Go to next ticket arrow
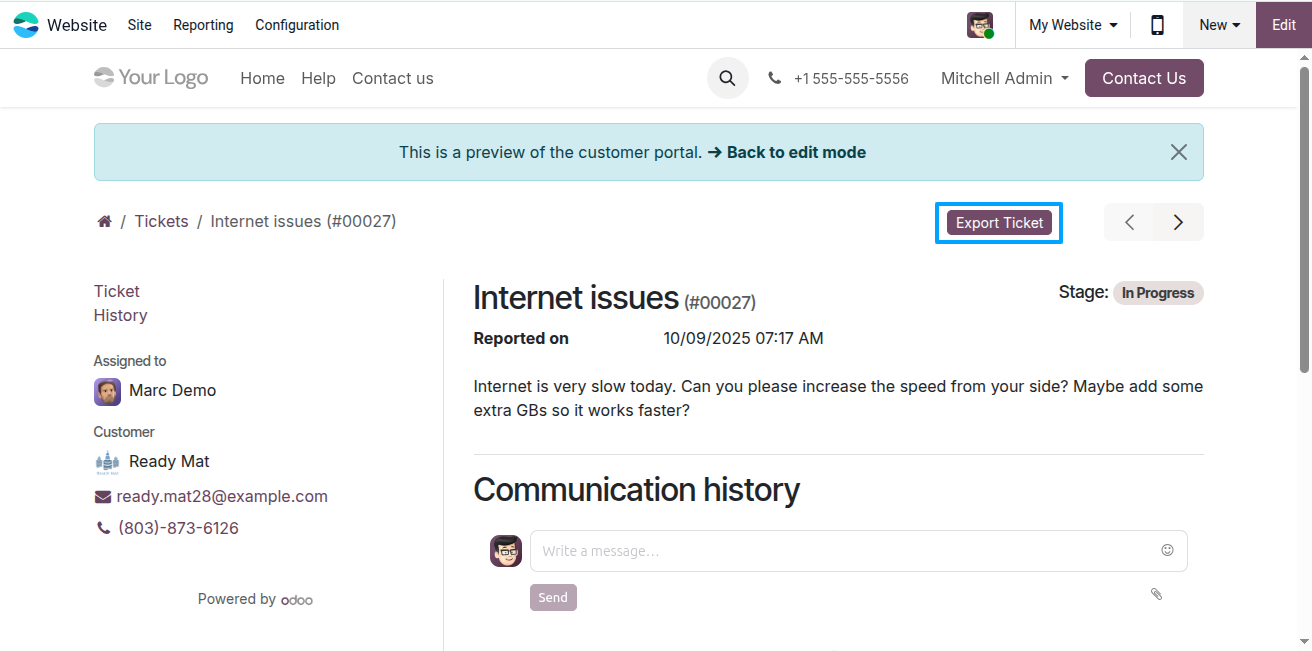 pyautogui.click(x=1179, y=222)
